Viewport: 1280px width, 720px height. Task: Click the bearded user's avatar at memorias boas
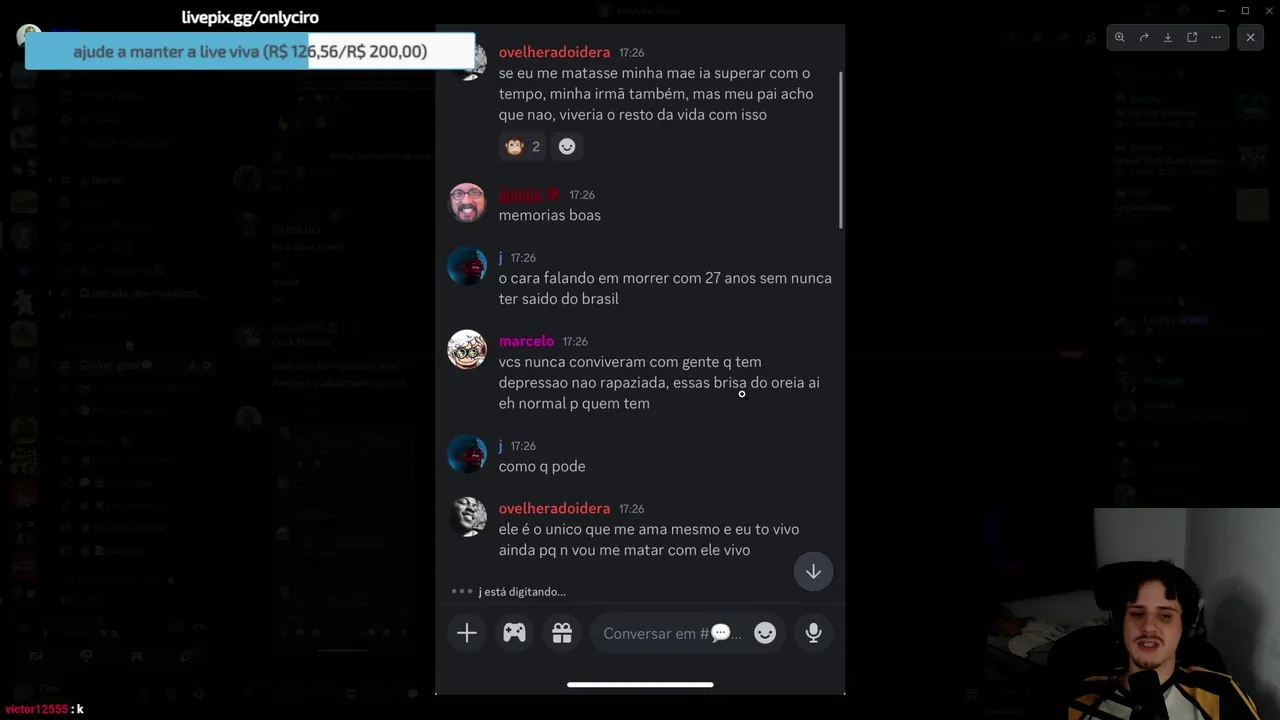[x=467, y=203]
